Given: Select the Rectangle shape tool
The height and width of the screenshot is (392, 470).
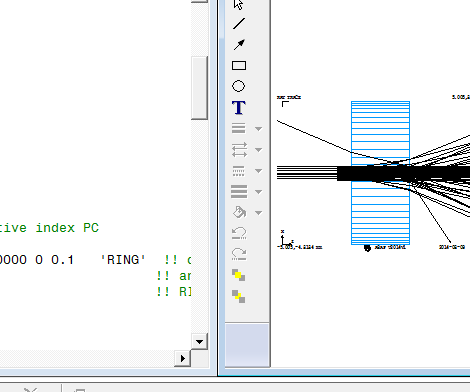Looking at the screenshot, I should click(x=239, y=65).
